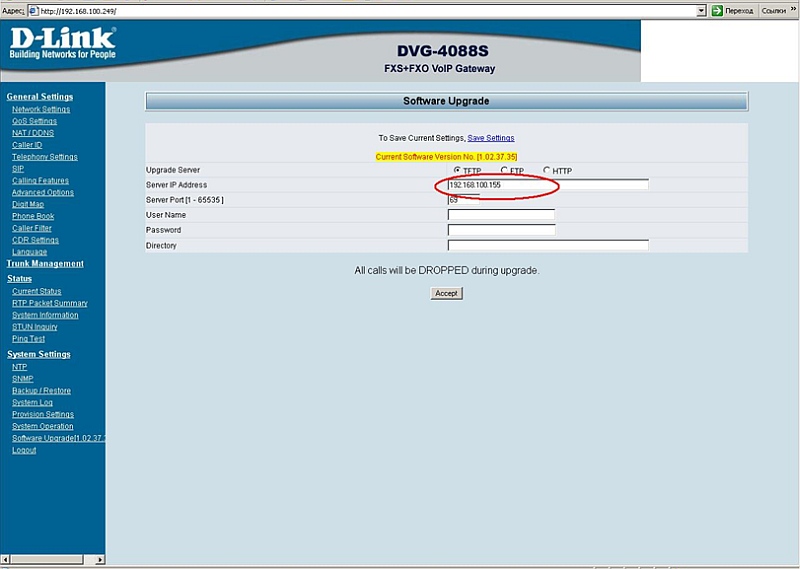The image size is (800, 569).
Task: Expand the Links toolbar chevron
Action: coord(794,10)
